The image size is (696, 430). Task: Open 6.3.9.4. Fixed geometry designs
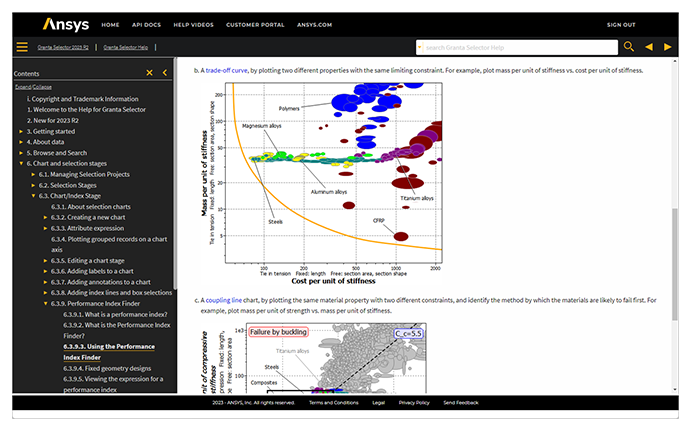[107, 368]
